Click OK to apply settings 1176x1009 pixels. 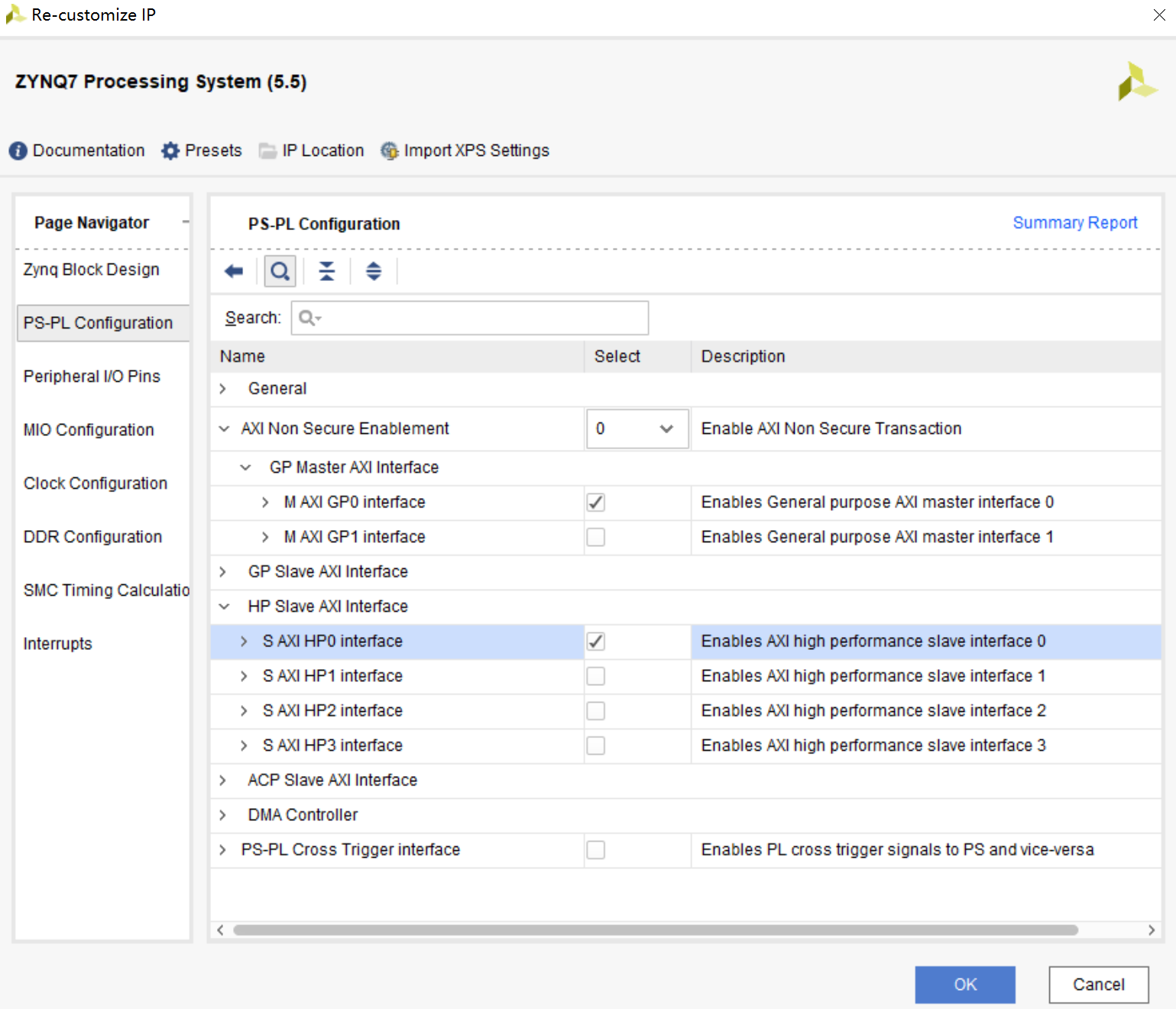pos(965,985)
